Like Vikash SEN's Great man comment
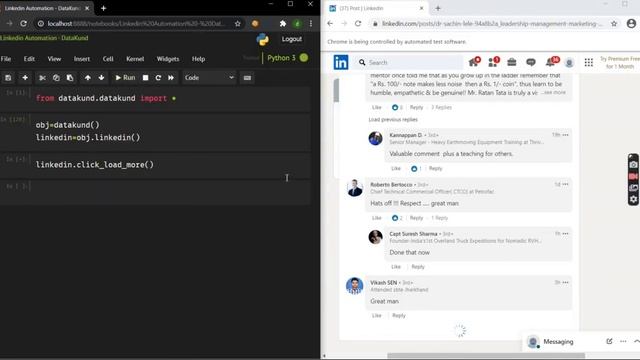The height and width of the screenshot is (360, 640). (376, 316)
